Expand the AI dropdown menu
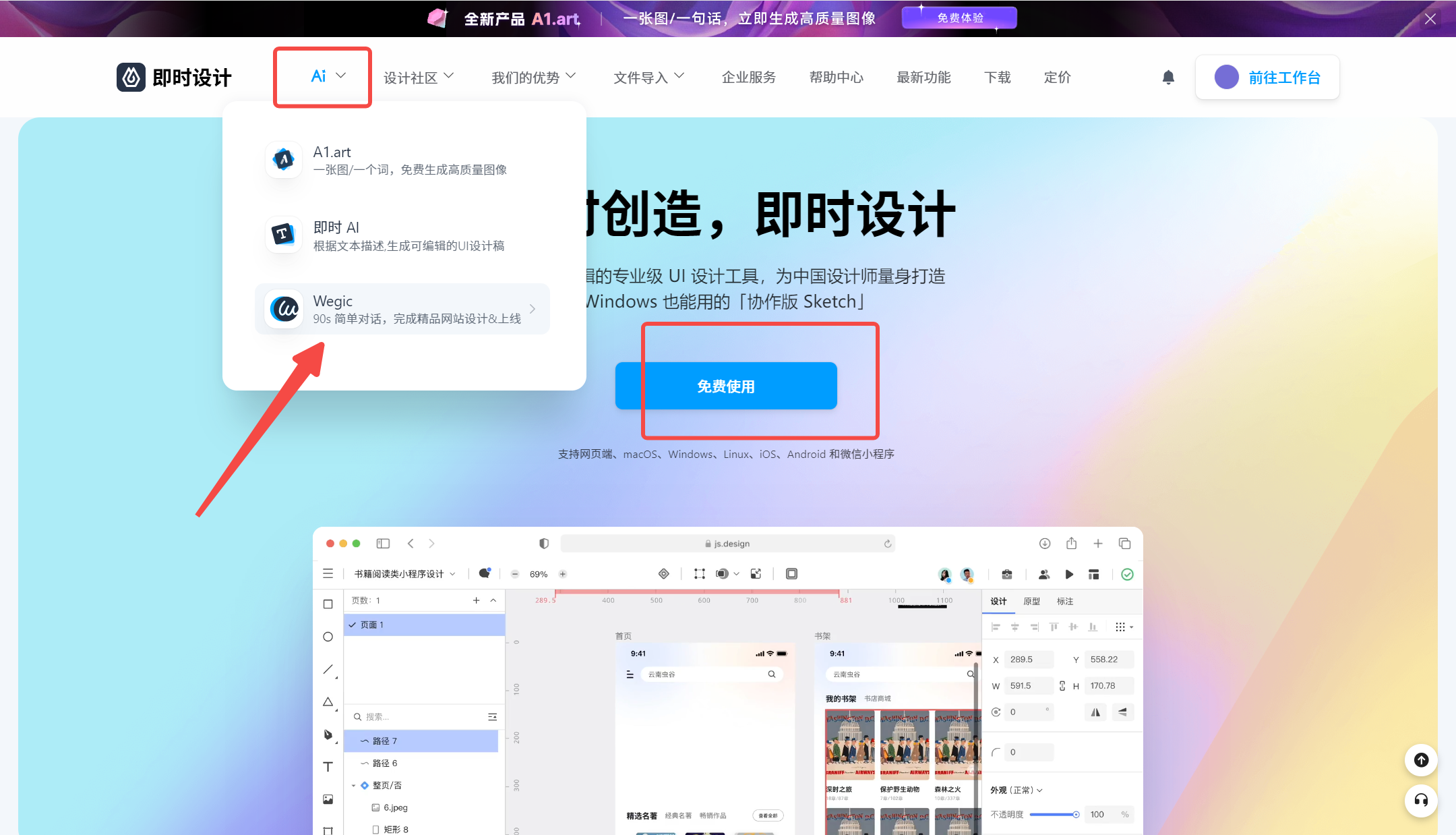 pyautogui.click(x=323, y=77)
